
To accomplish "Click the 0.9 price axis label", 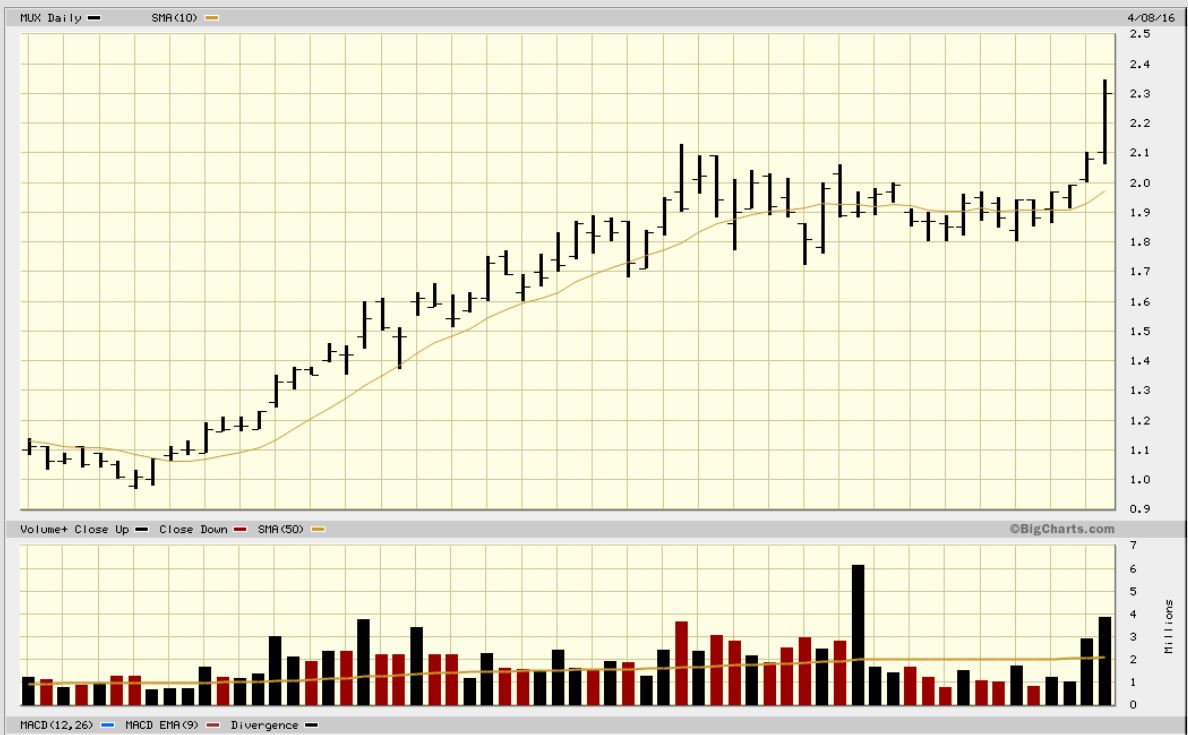I will [1140, 509].
